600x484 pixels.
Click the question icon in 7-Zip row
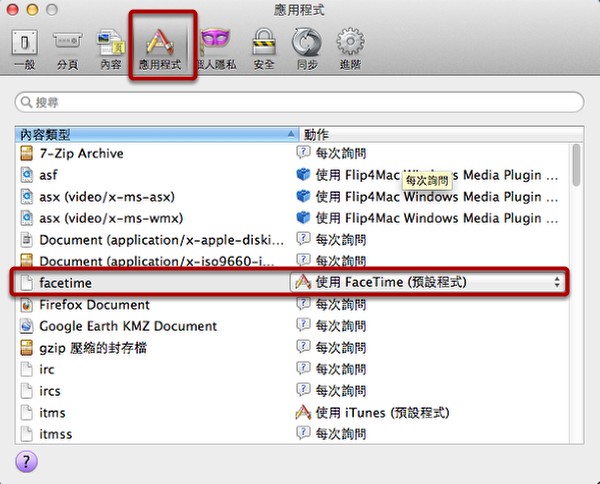pos(303,153)
